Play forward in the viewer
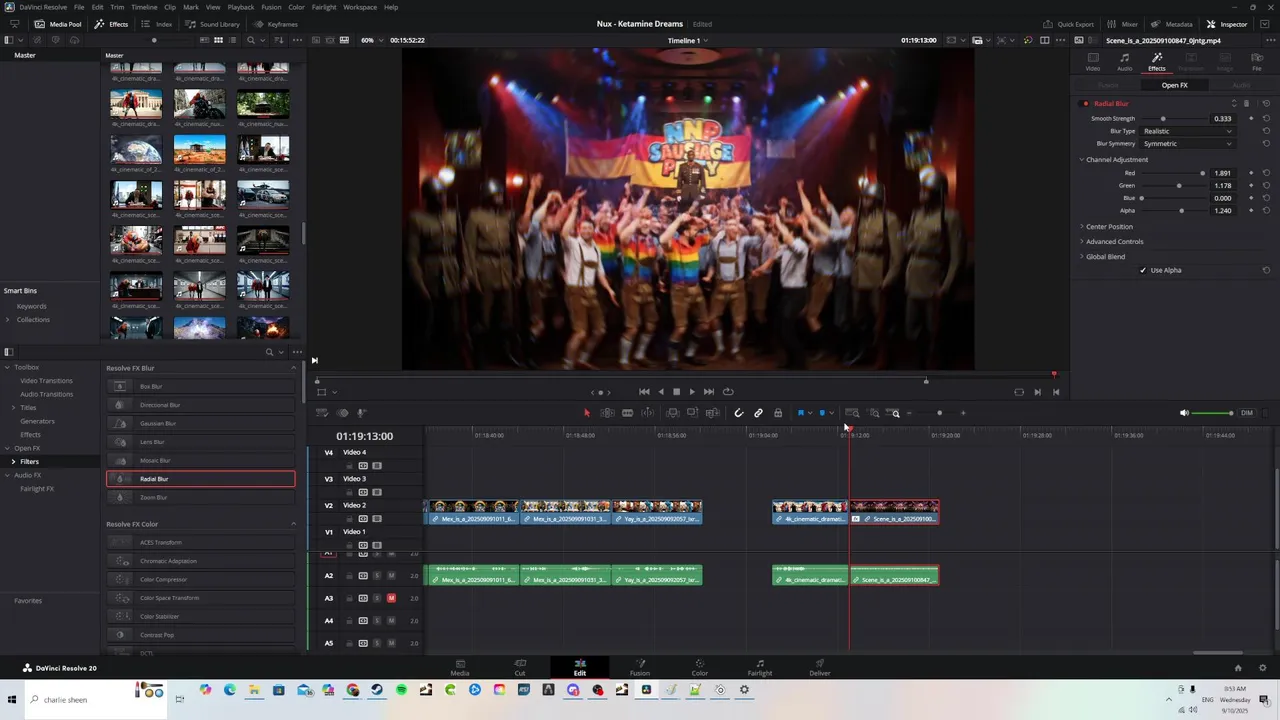This screenshot has width=1280, height=720. 692,392
